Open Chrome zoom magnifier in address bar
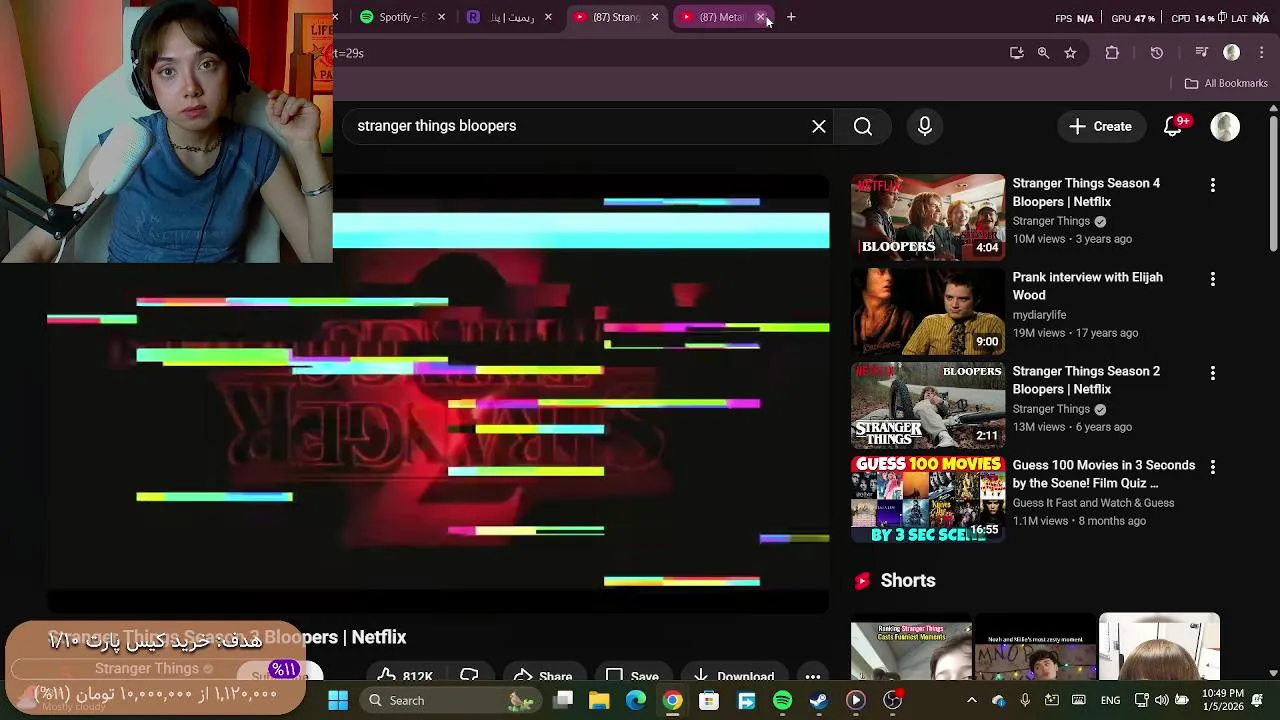 1043,53
